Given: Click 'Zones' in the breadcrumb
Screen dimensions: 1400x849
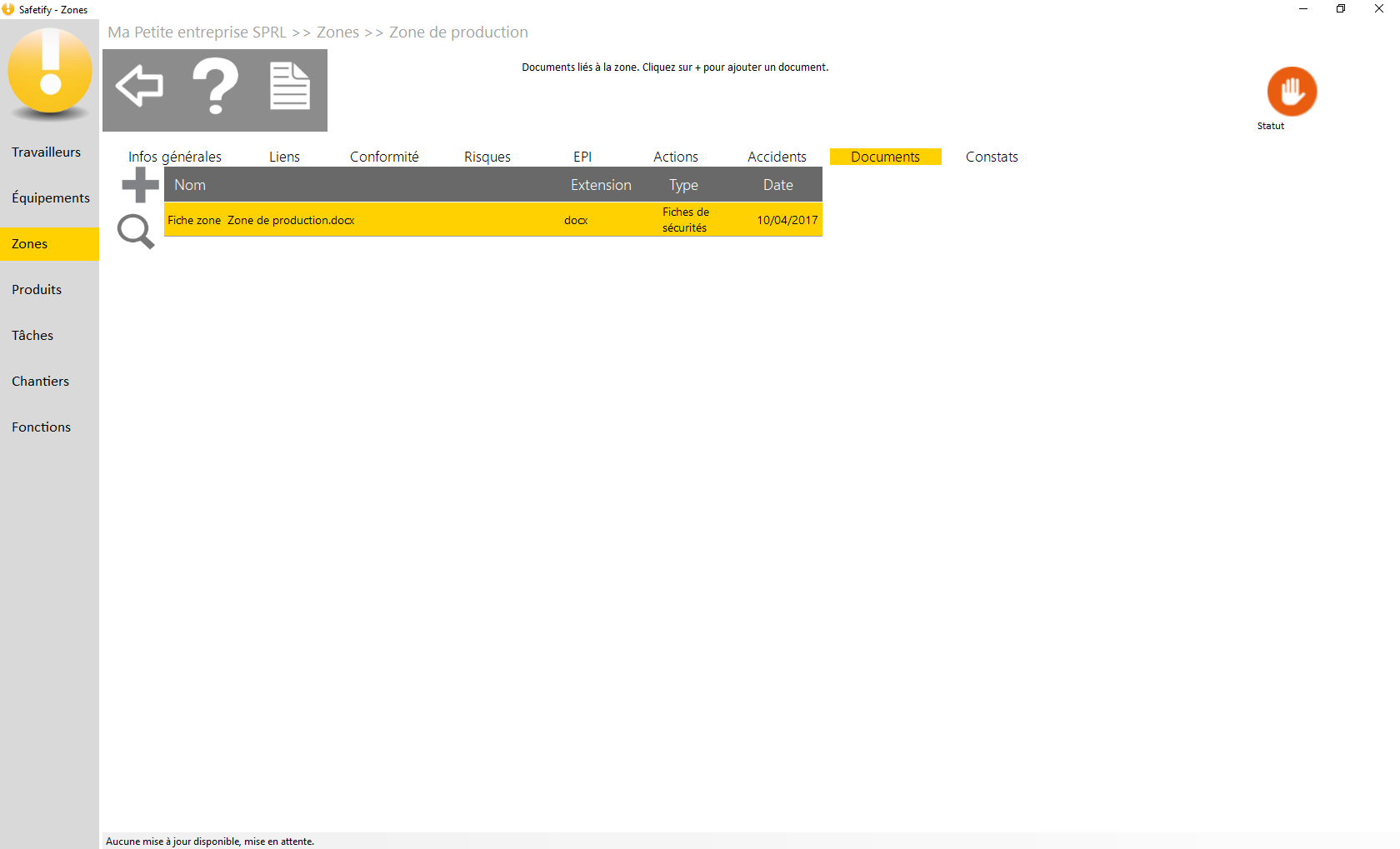Looking at the screenshot, I should click(x=337, y=32).
